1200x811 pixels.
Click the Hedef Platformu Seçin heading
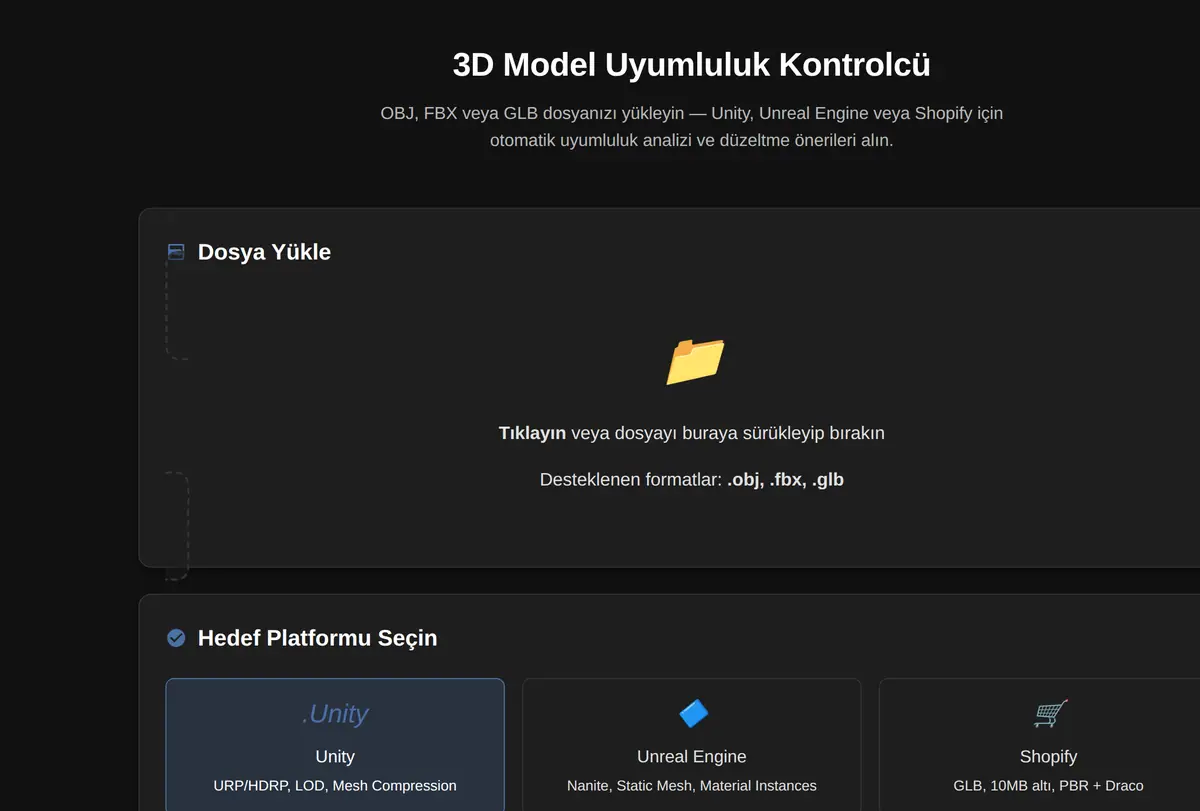pyautogui.click(x=317, y=638)
